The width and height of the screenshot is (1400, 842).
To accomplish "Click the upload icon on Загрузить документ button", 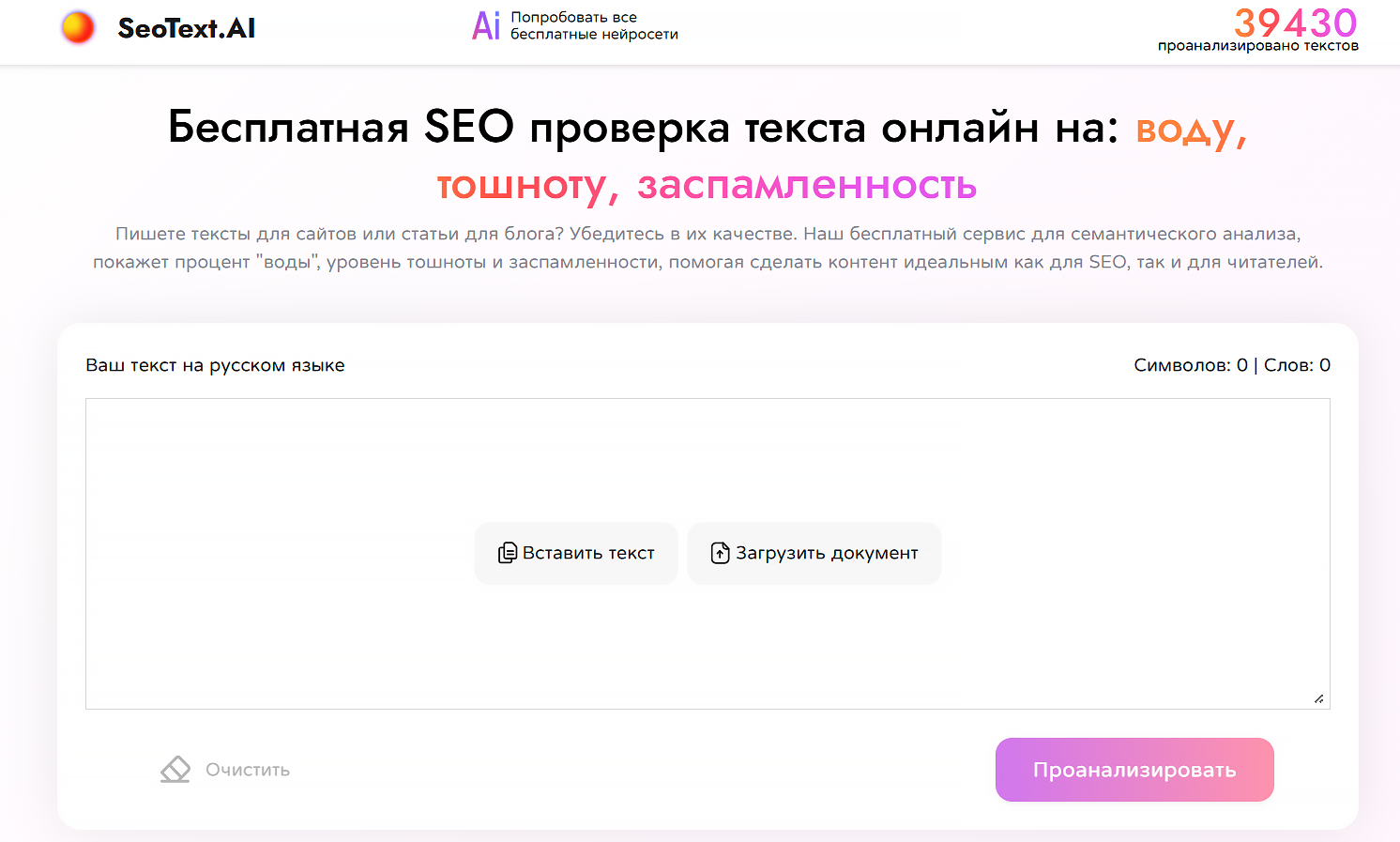I will (719, 553).
